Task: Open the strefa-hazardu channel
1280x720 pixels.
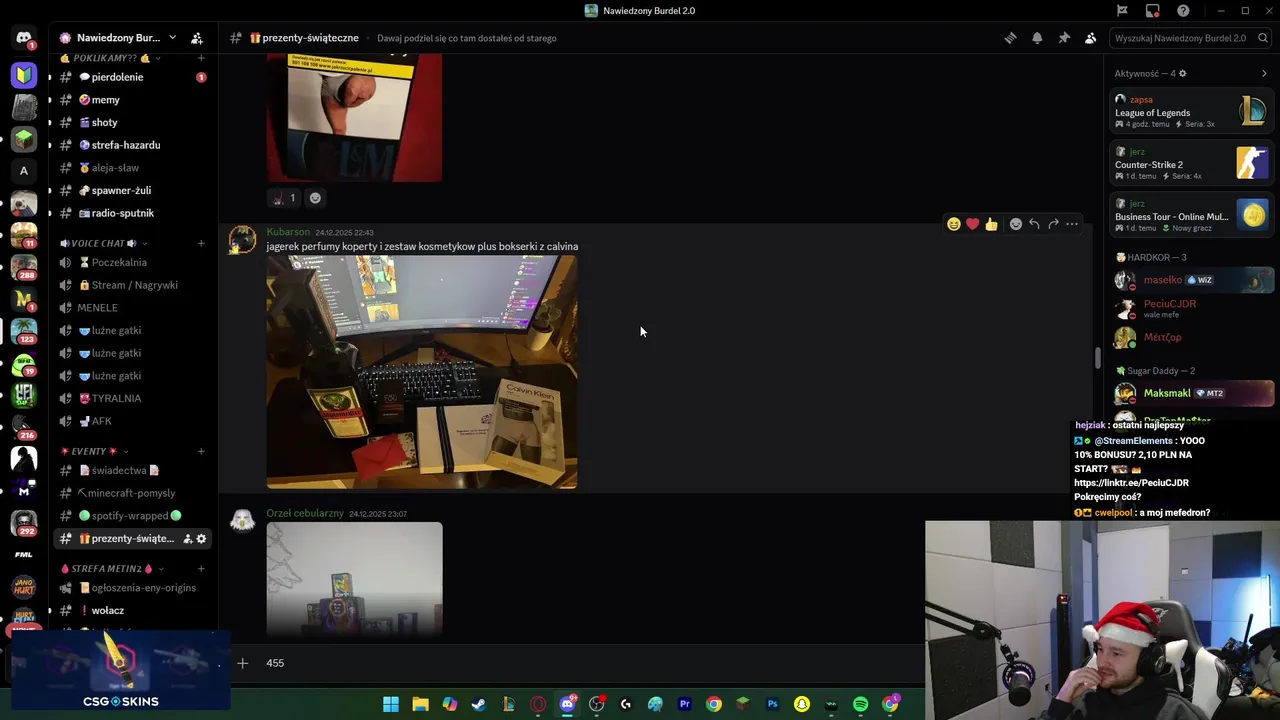Action: pyautogui.click(x=132, y=145)
